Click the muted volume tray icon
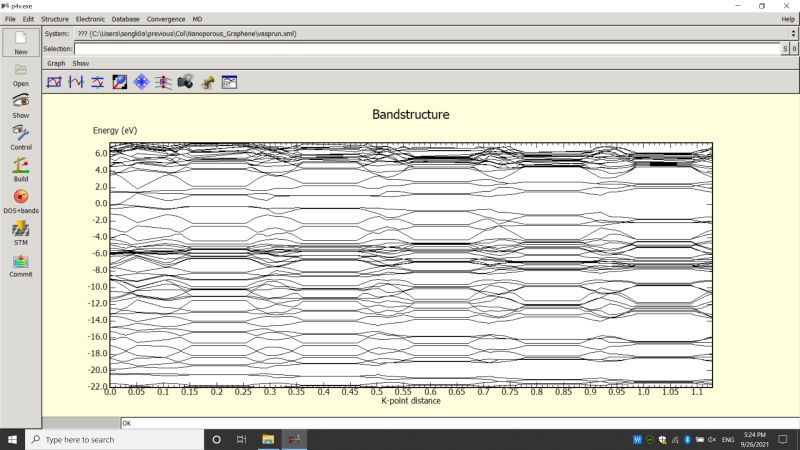Image resolution: width=800 pixels, height=450 pixels. tap(712, 439)
